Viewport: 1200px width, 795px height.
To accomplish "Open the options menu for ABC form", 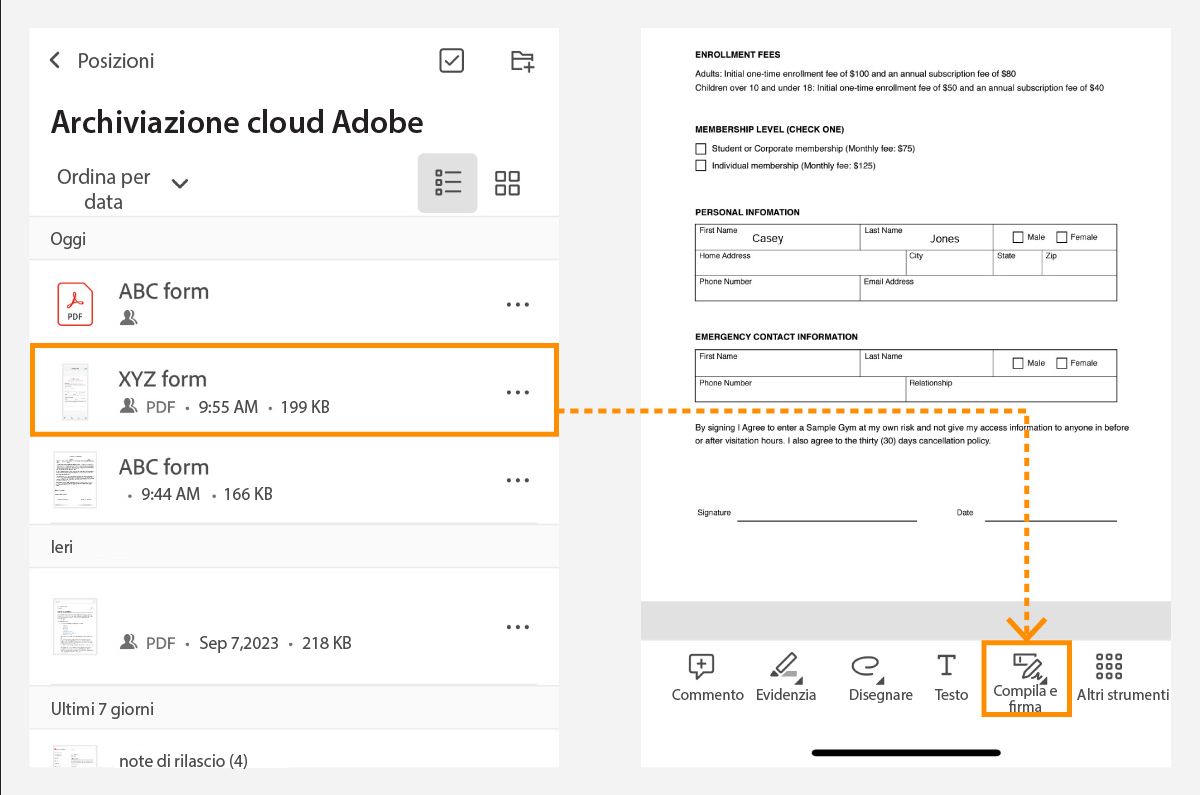I will pyautogui.click(x=518, y=304).
